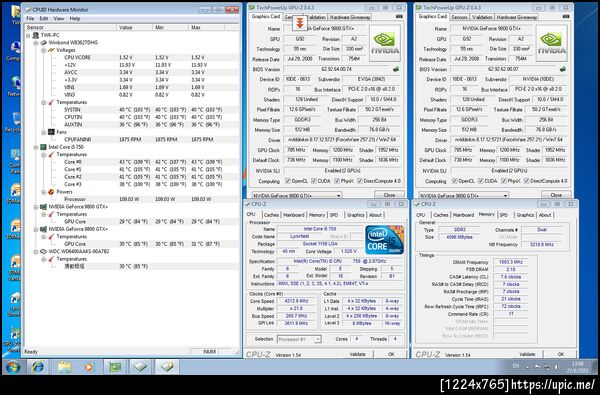Click the NVIDIA logo in right GPU-Z window
Screen dimensions: 600x395
[551, 43]
